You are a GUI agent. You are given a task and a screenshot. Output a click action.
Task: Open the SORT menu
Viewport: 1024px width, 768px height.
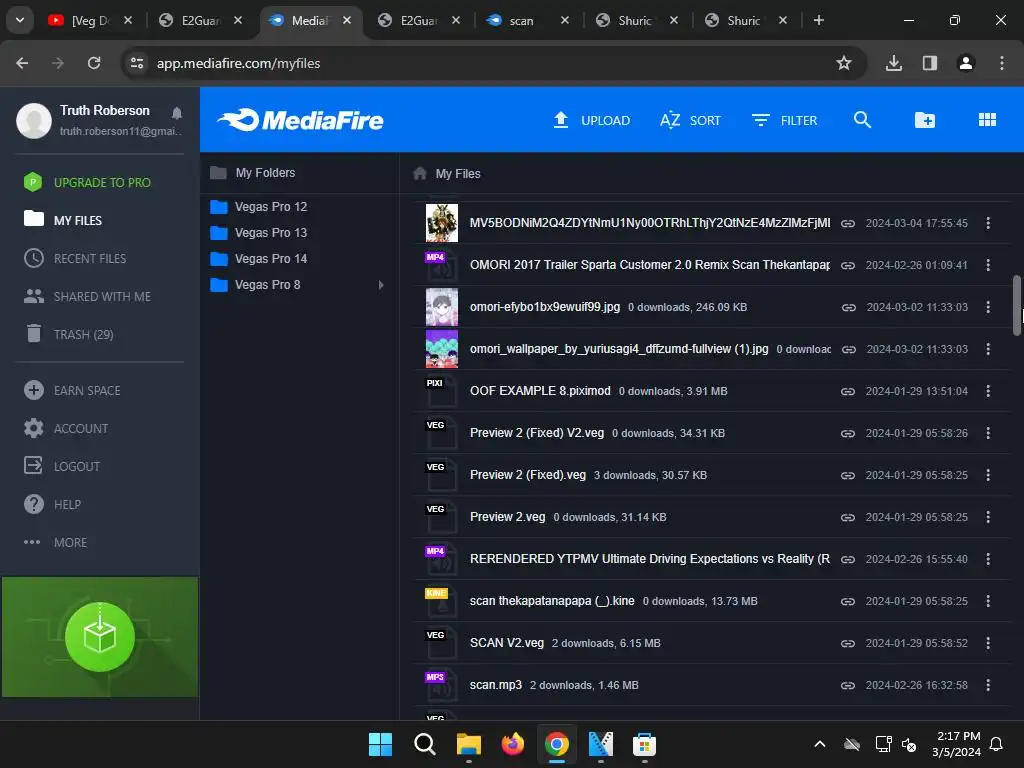tap(690, 120)
